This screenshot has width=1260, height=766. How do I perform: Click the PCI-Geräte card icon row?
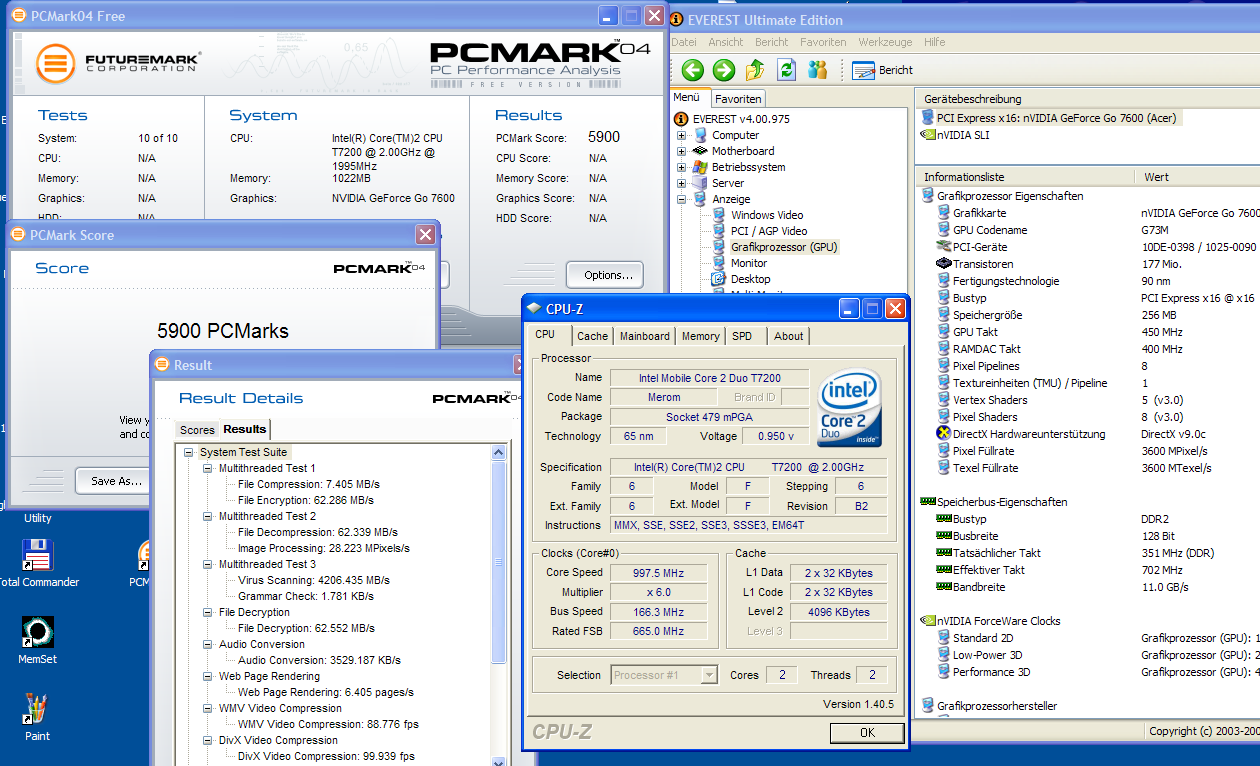(x=943, y=247)
